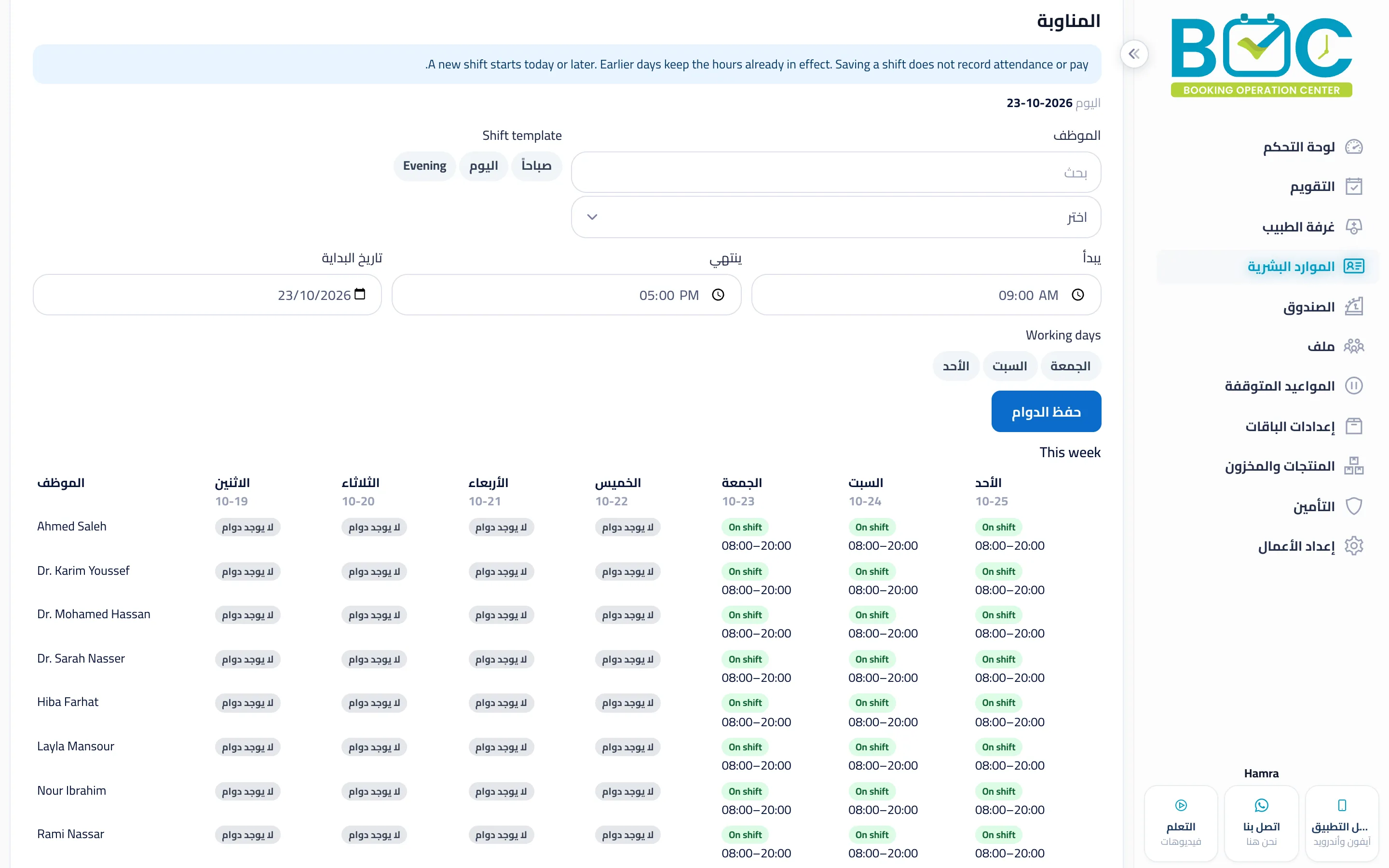The image size is (1389, 868).
Task: Open the التقويم calendar icon
Action: click(x=1354, y=187)
